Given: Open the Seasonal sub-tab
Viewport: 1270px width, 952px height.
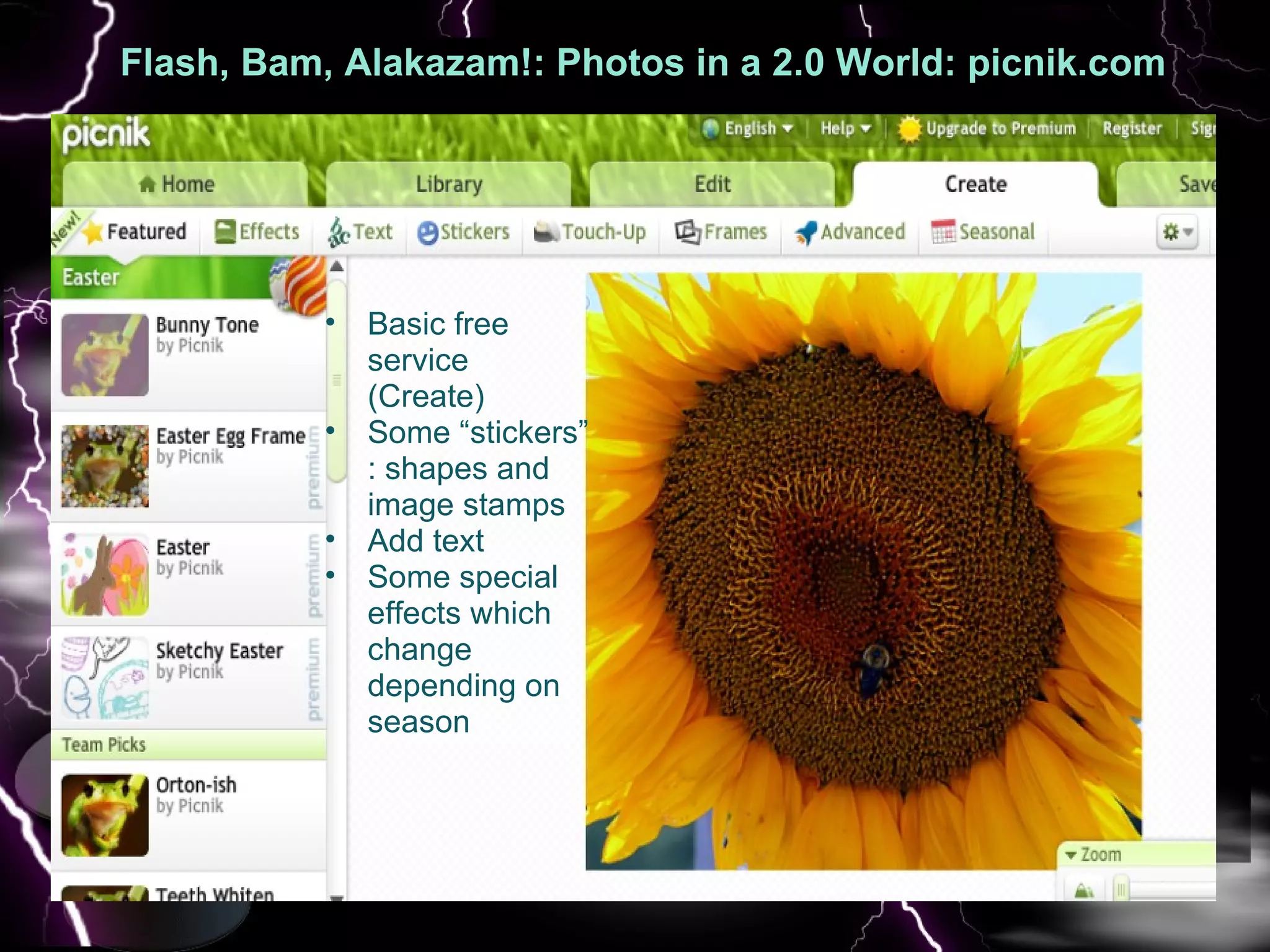Looking at the screenshot, I should [984, 232].
